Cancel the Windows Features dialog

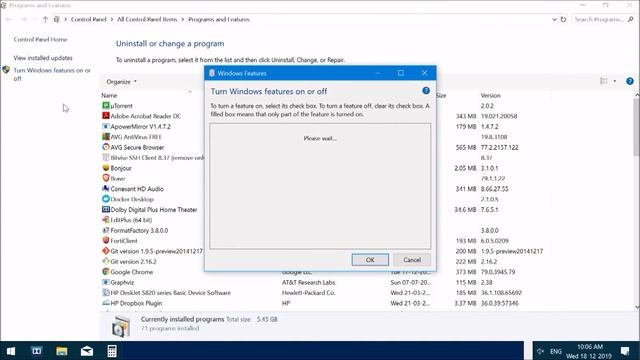click(412, 260)
